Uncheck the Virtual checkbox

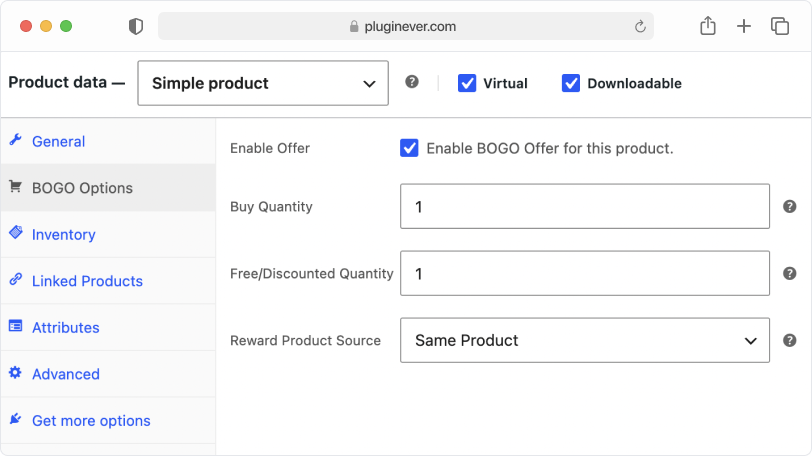click(467, 83)
